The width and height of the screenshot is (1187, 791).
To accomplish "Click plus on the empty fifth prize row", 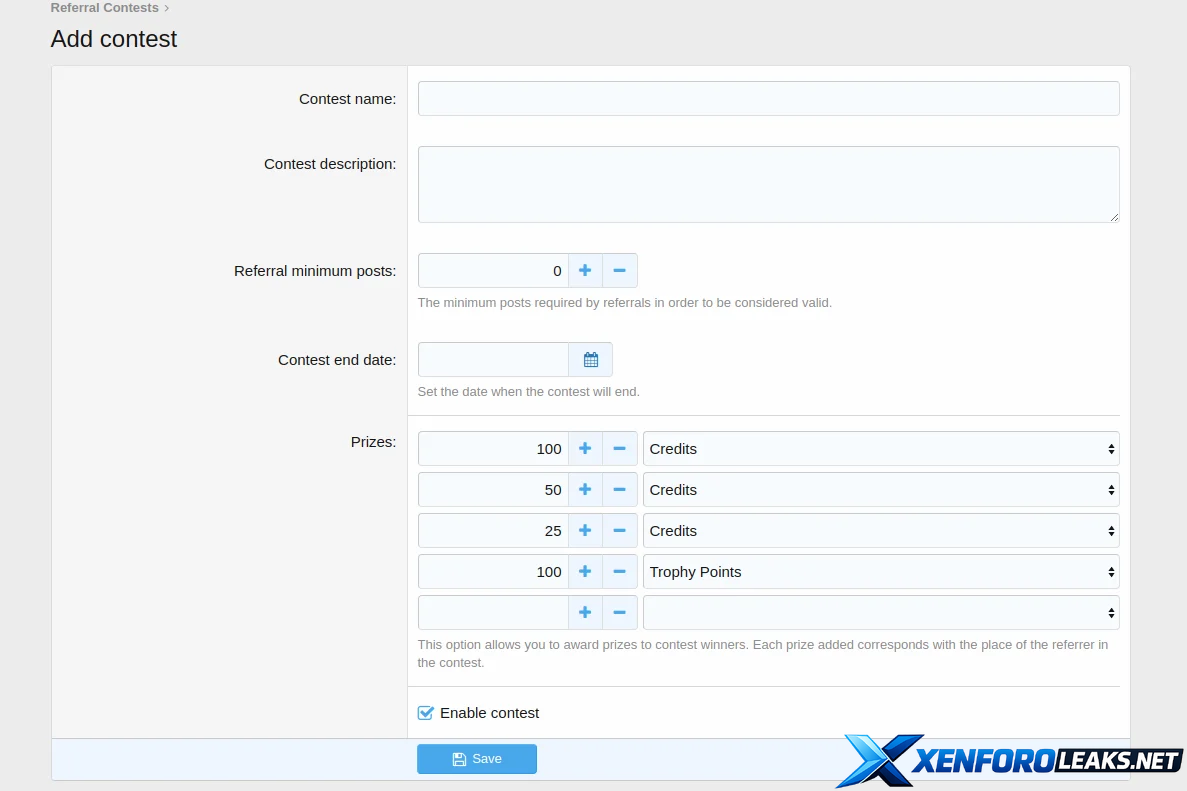I will pyautogui.click(x=585, y=613).
